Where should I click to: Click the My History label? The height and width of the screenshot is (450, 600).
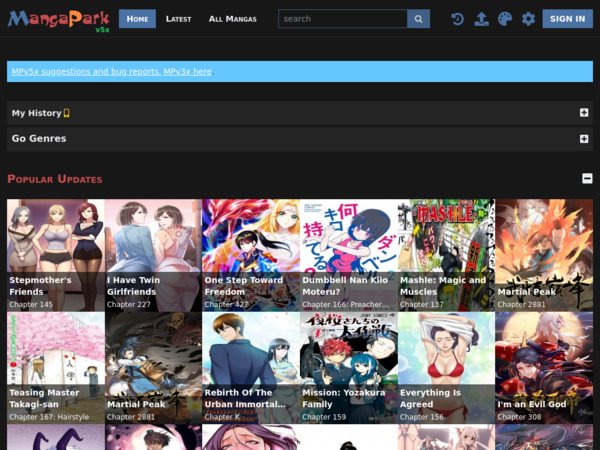(x=36, y=113)
